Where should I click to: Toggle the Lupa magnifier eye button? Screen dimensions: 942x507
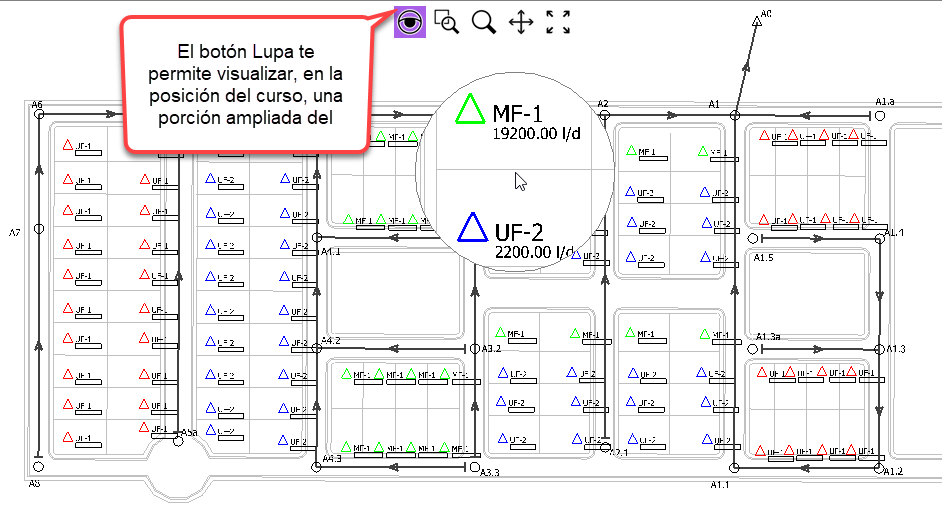point(410,21)
